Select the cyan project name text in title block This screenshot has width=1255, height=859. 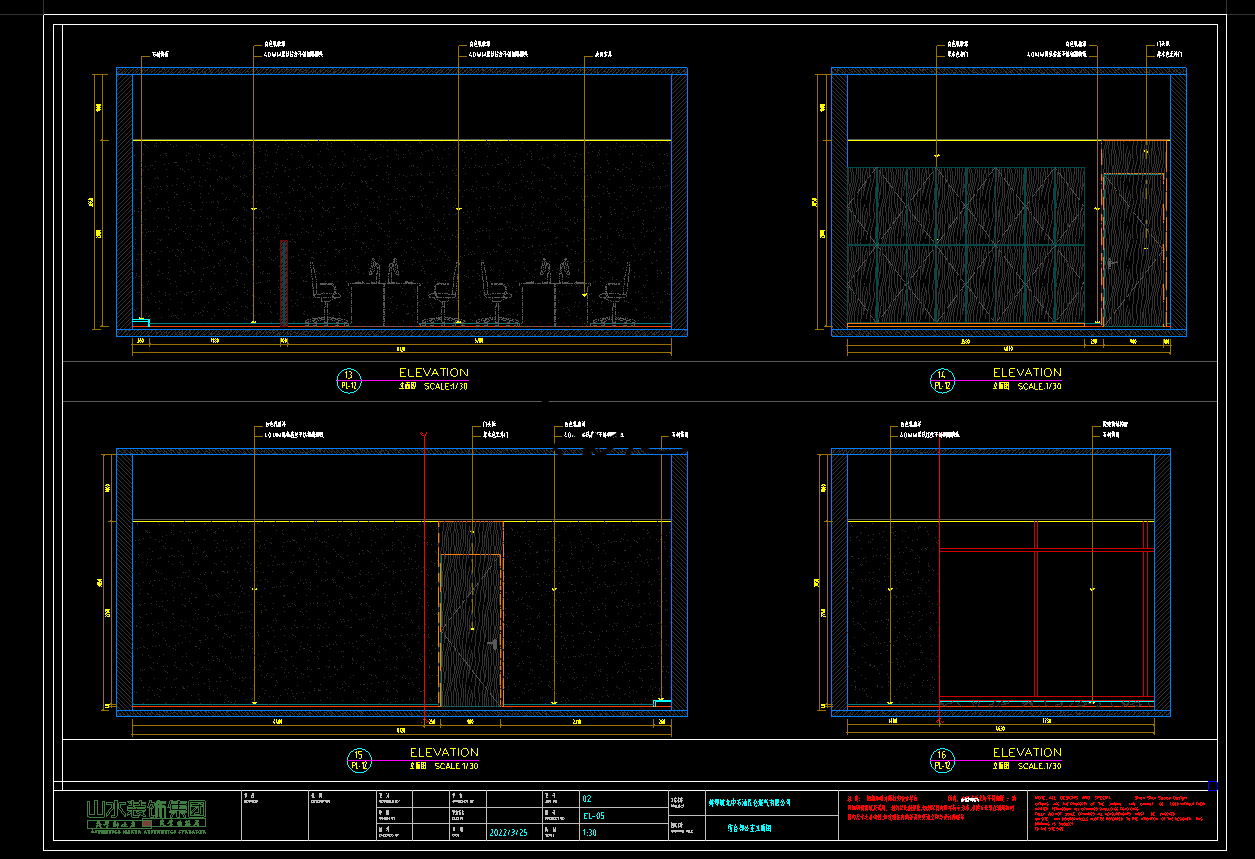tap(750, 802)
